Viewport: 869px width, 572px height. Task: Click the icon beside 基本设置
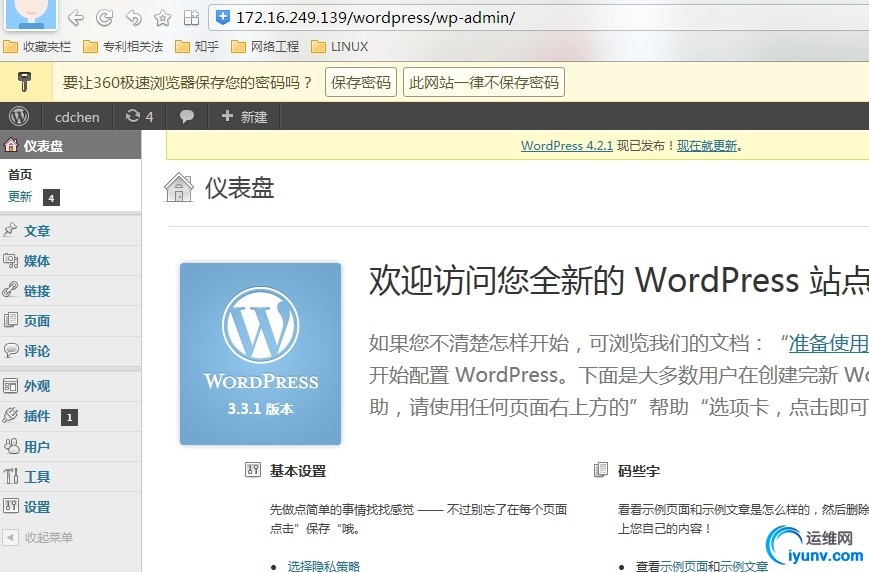253,470
